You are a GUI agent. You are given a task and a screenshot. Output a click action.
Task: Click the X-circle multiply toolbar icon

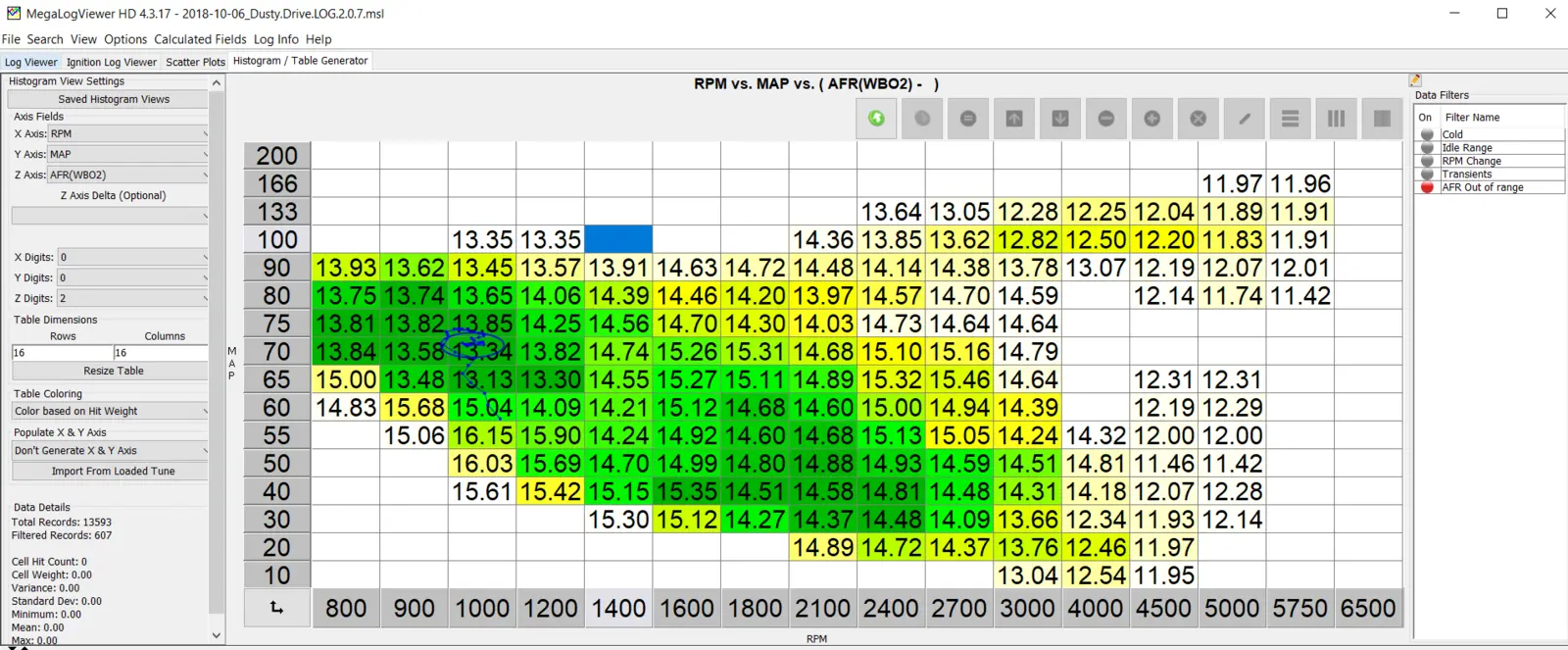1199,119
